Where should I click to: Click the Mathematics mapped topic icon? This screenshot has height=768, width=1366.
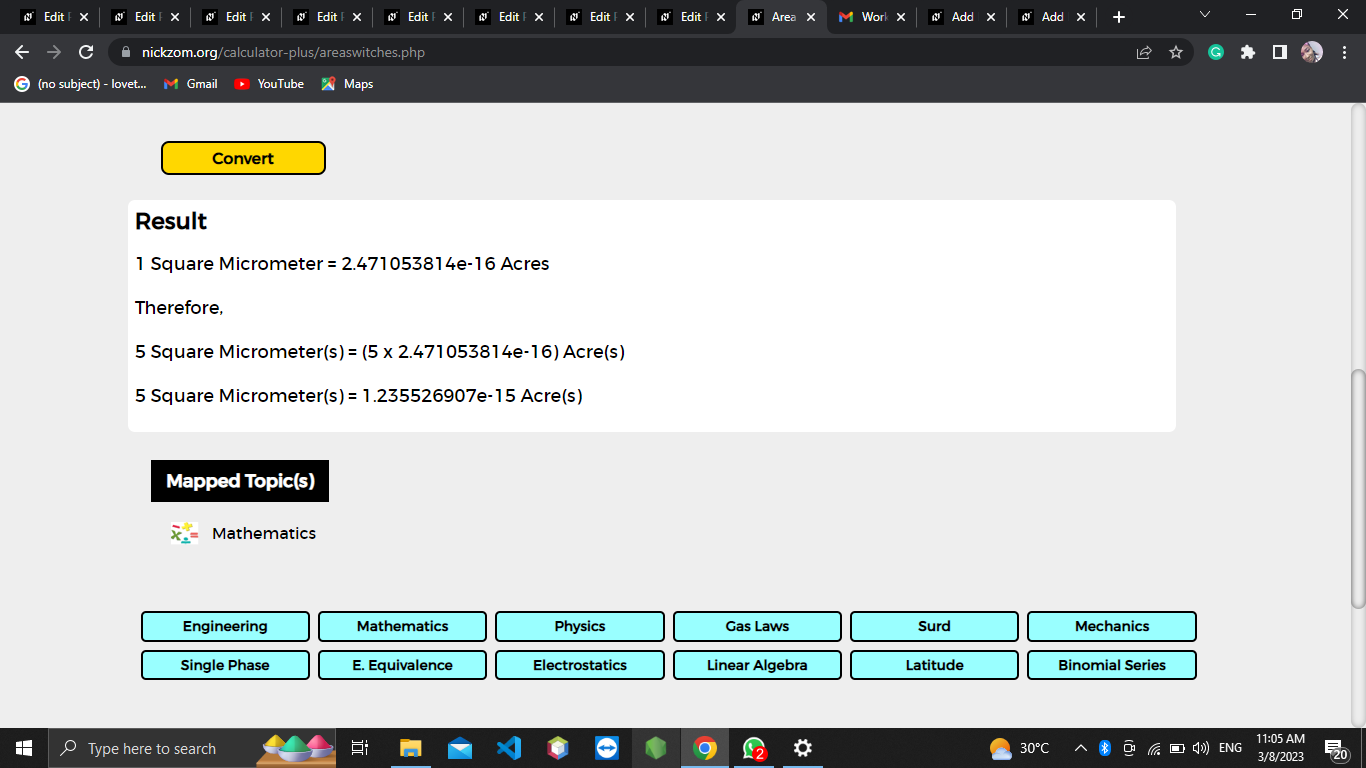pos(184,533)
